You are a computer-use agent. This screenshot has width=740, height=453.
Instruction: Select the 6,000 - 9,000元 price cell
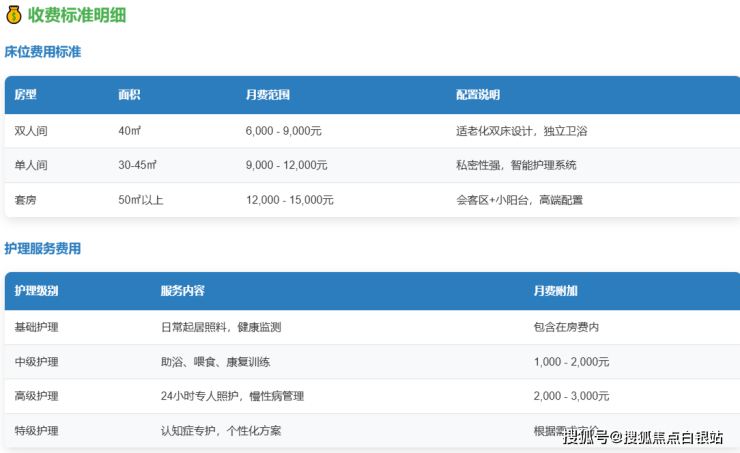(283, 131)
